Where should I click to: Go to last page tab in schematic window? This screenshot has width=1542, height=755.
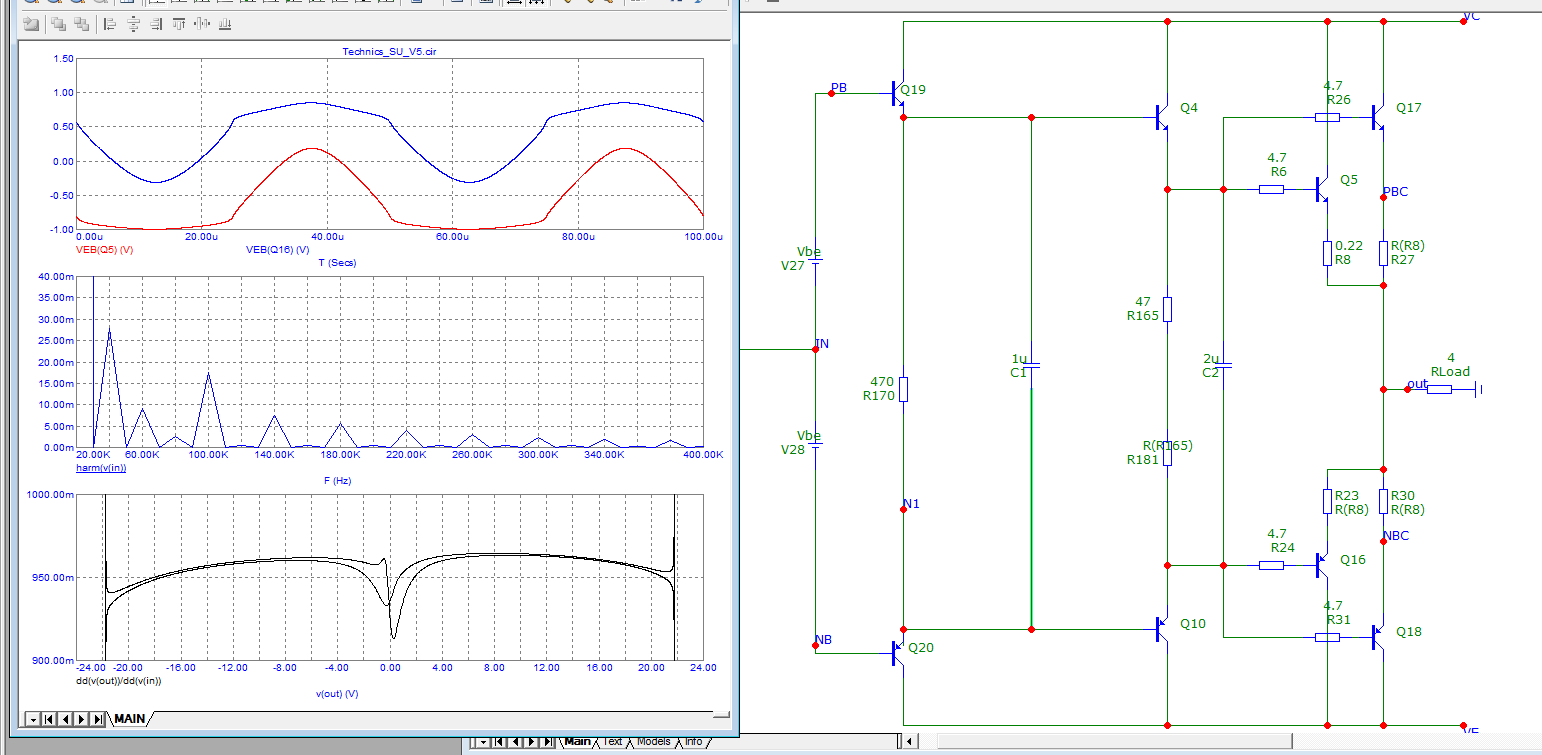click(x=549, y=742)
